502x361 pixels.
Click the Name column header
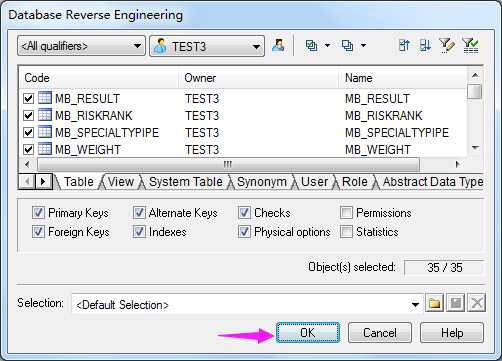pos(403,78)
